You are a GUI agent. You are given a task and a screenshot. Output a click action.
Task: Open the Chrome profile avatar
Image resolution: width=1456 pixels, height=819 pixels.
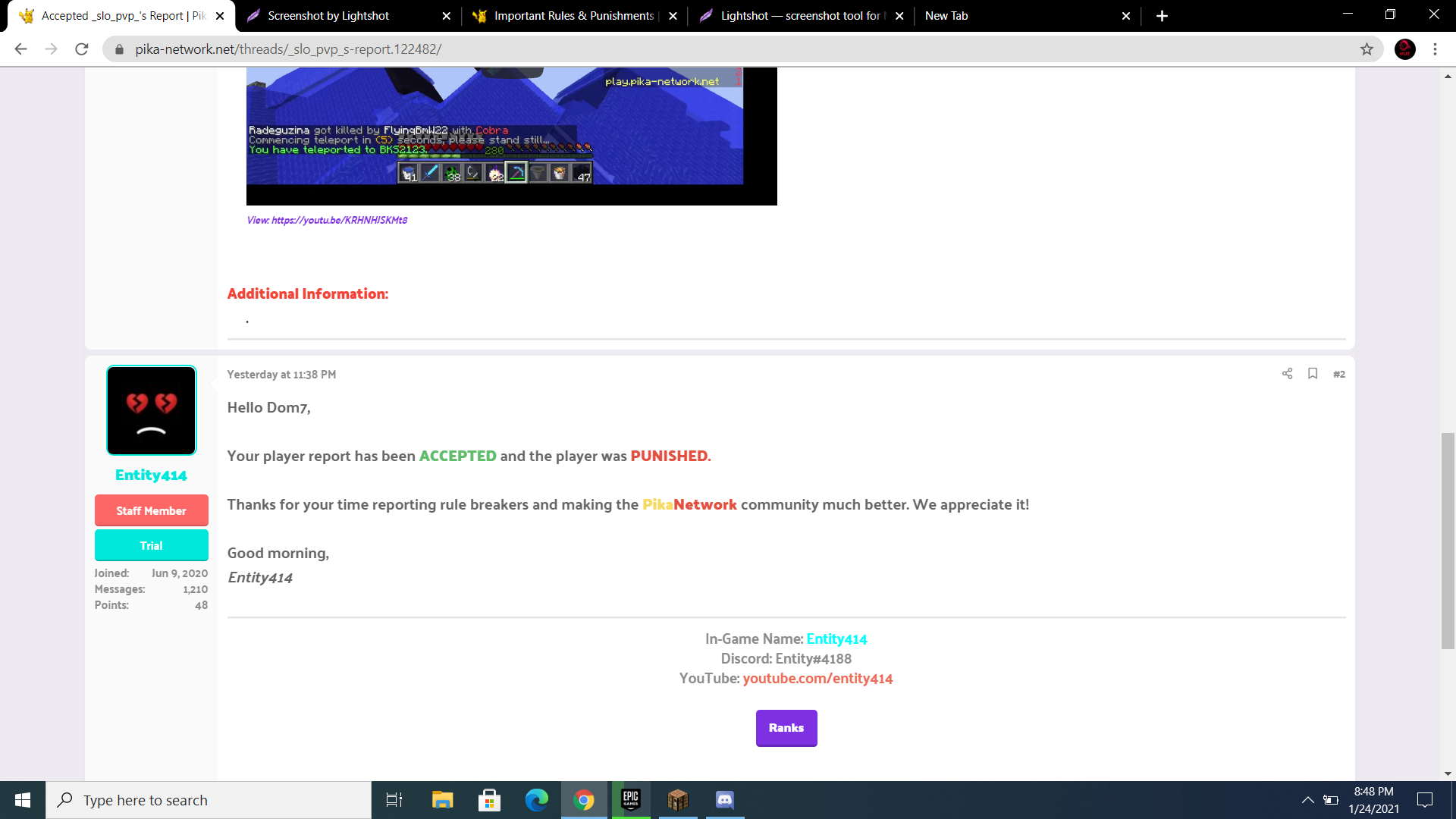click(x=1404, y=49)
